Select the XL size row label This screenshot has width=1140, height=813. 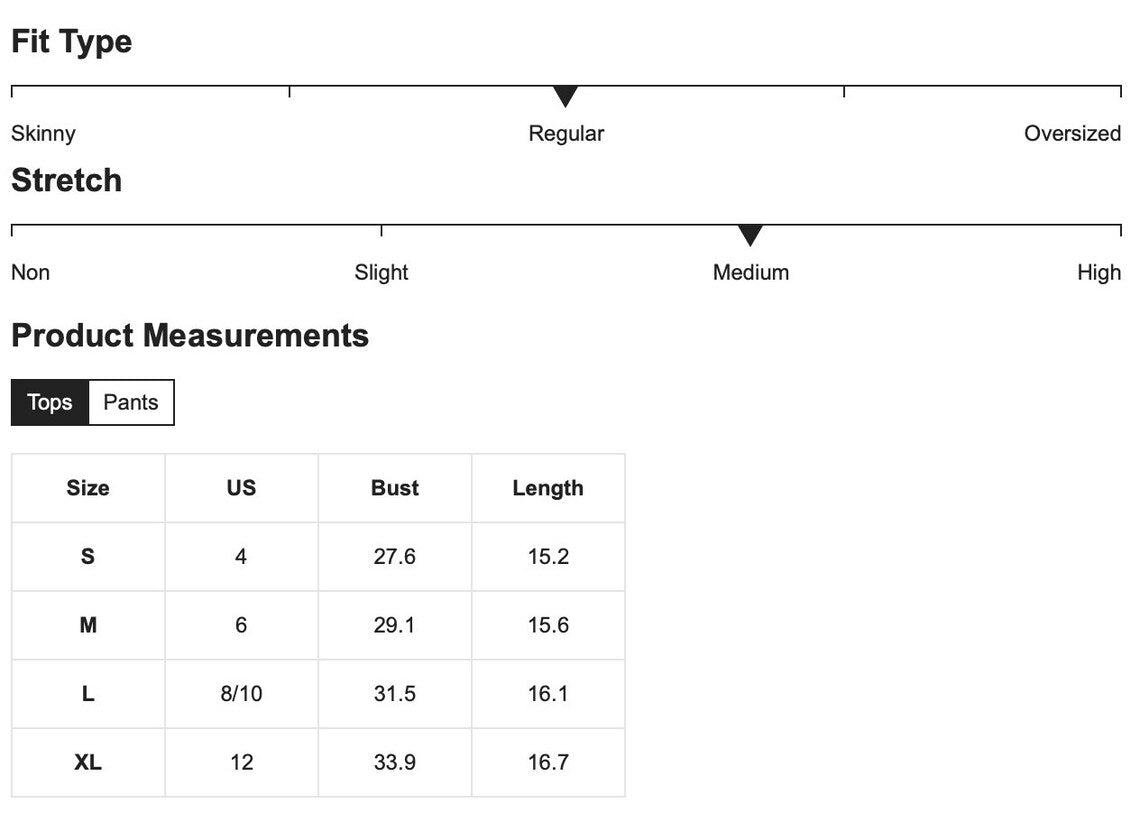[x=88, y=762]
